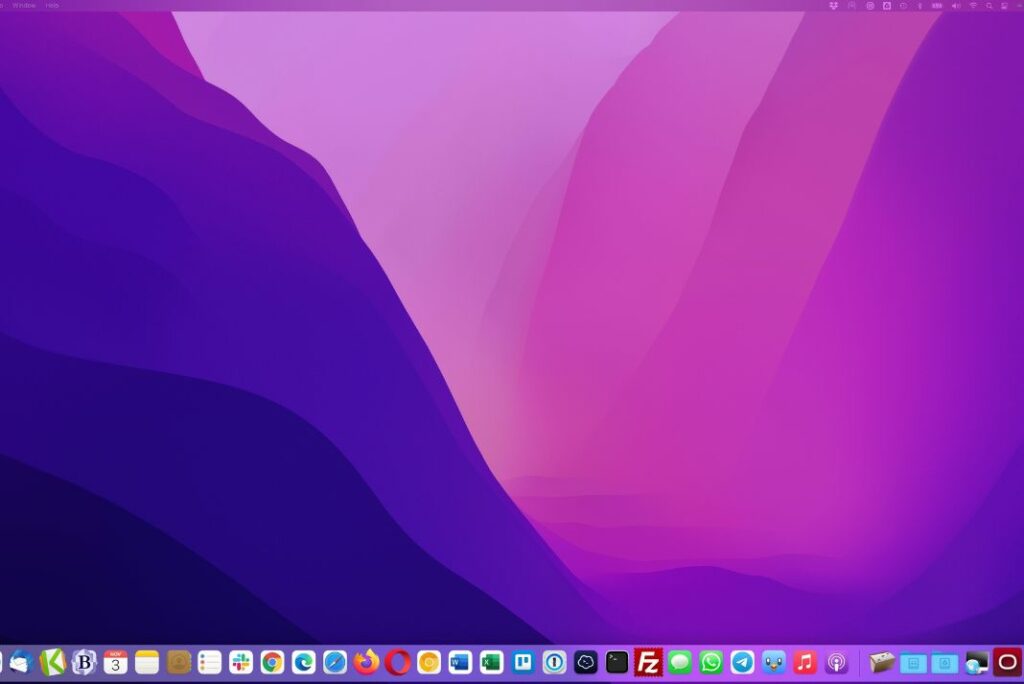
Task: Open Safari browser in the dock
Action: click(335, 662)
